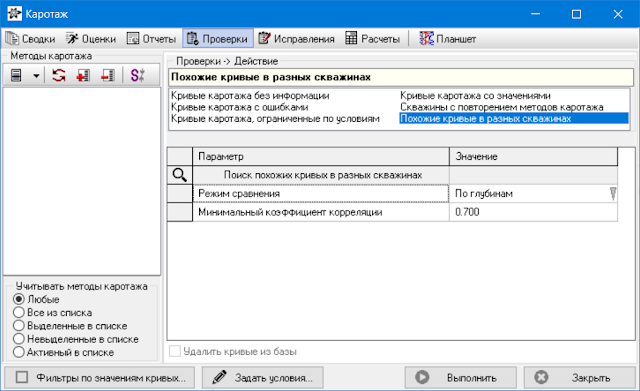The height and width of the screenshot is (391, 640).
Task: Click the red refresh arrows icon
Action: 59,76
